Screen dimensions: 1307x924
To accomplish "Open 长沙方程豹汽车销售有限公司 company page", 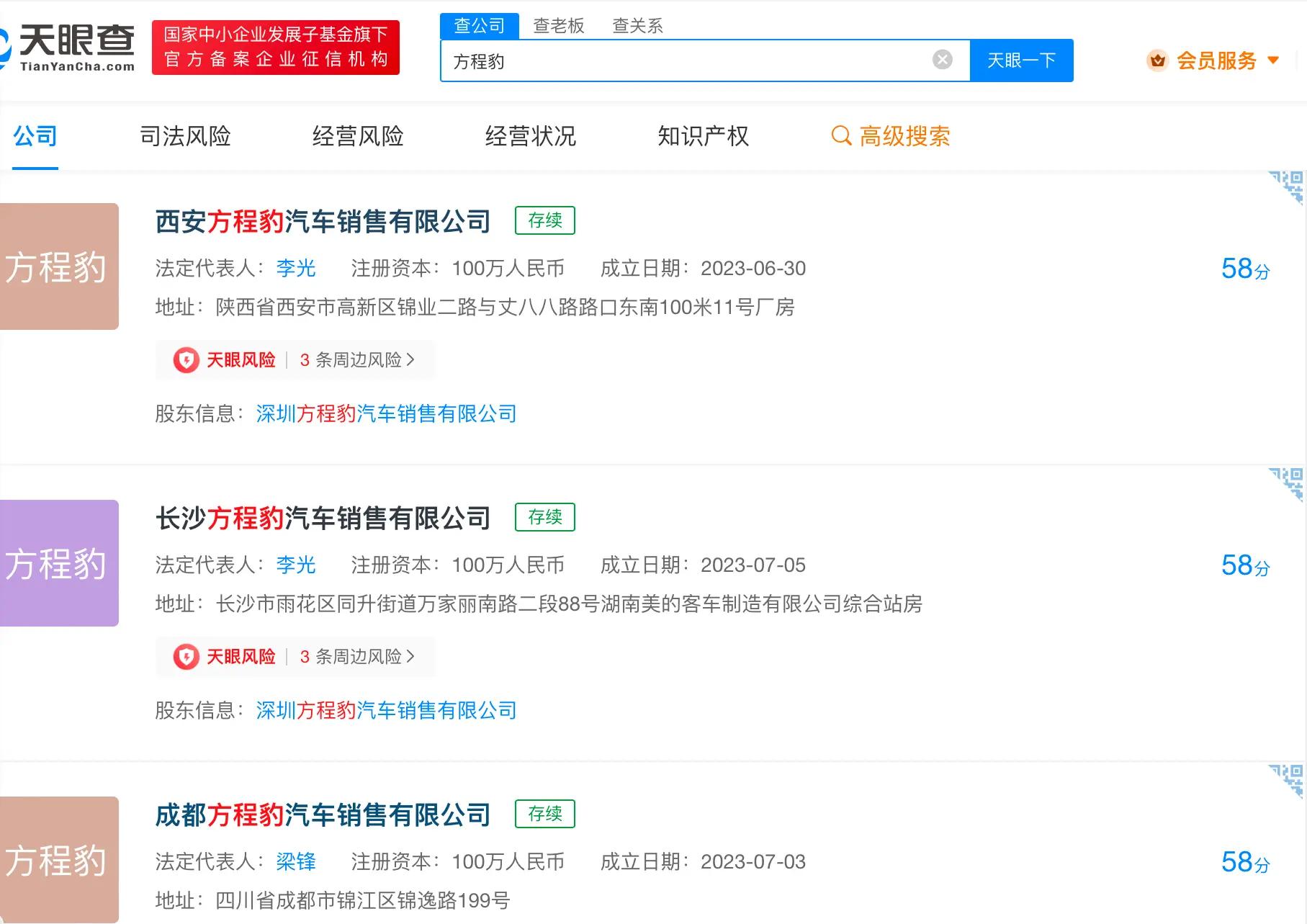I will [323, 518].
